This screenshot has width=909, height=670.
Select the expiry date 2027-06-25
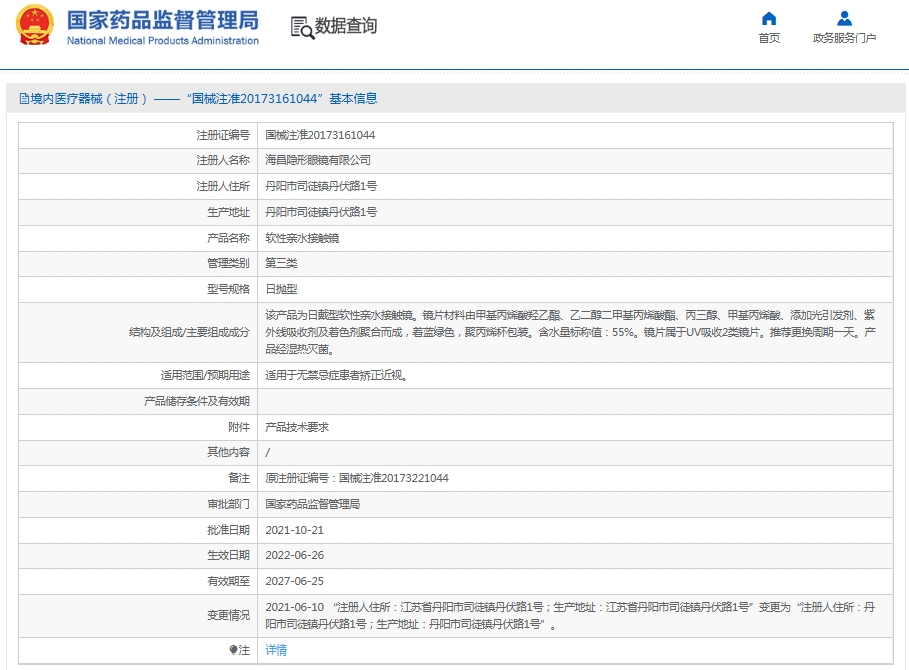pos(294,581)
